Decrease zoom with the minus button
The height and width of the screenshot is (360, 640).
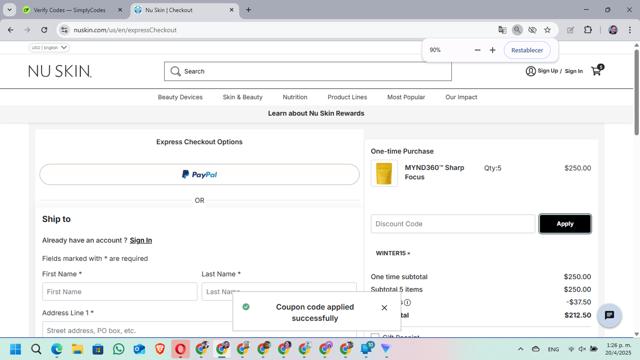(x=478, y=50)
